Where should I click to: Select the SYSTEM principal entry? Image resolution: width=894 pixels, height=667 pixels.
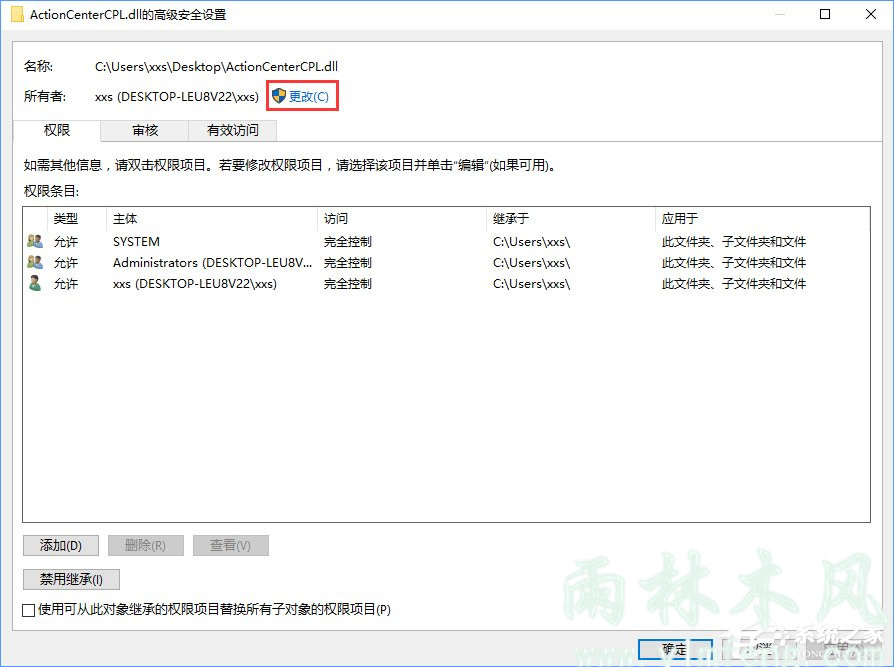(136, 242)
